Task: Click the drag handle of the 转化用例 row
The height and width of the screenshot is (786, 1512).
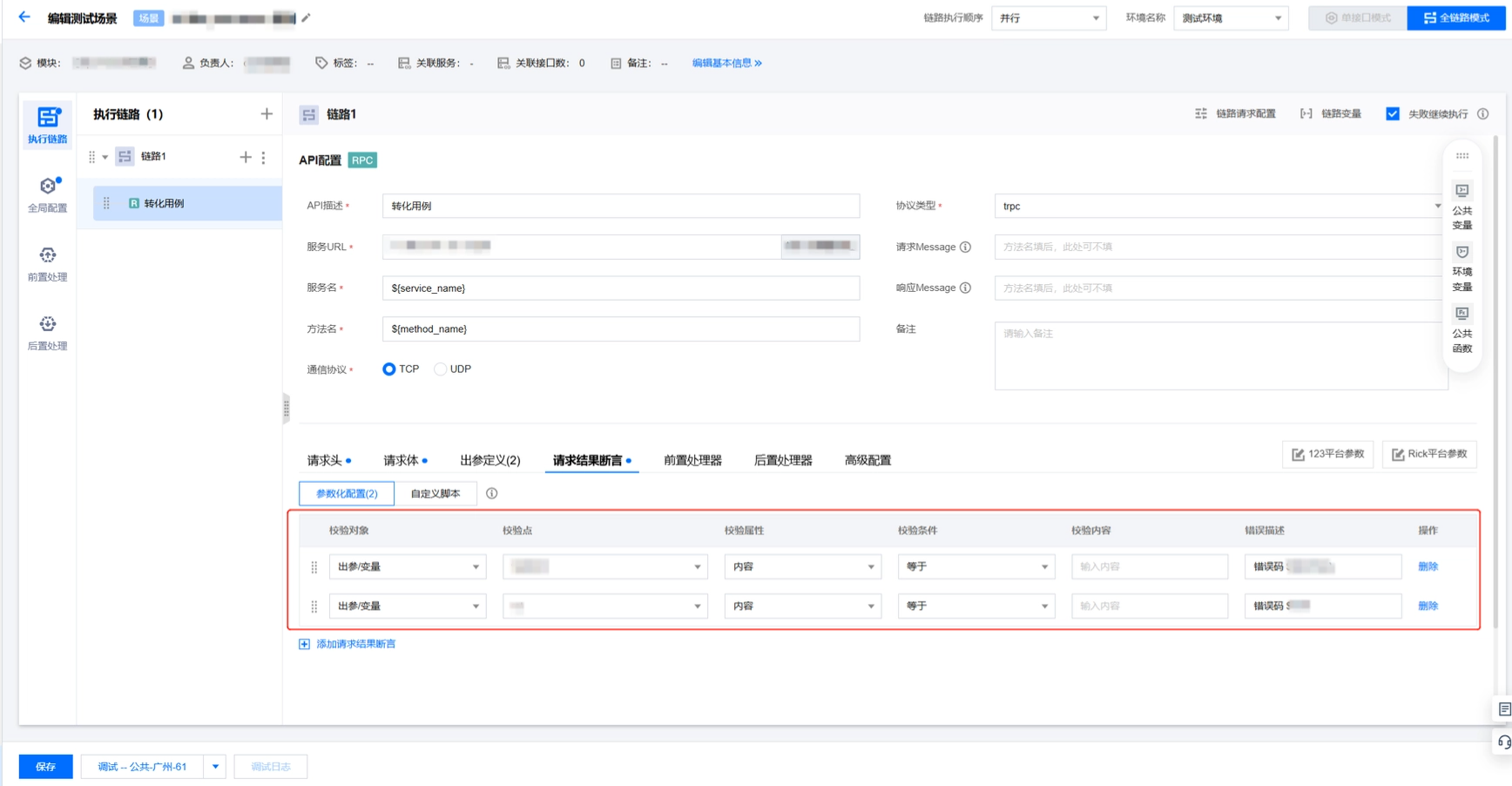Action: [106, 203]
